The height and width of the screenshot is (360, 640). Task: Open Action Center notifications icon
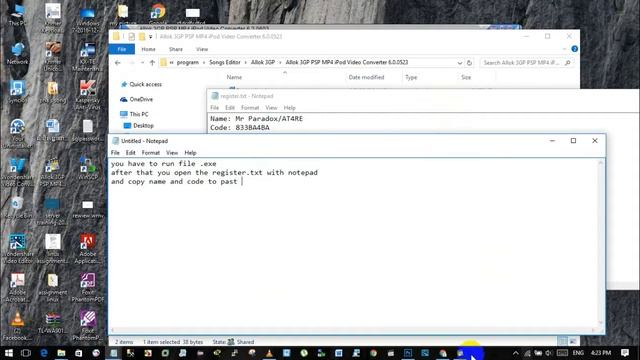pyautogui.click(x=624, y=353)
